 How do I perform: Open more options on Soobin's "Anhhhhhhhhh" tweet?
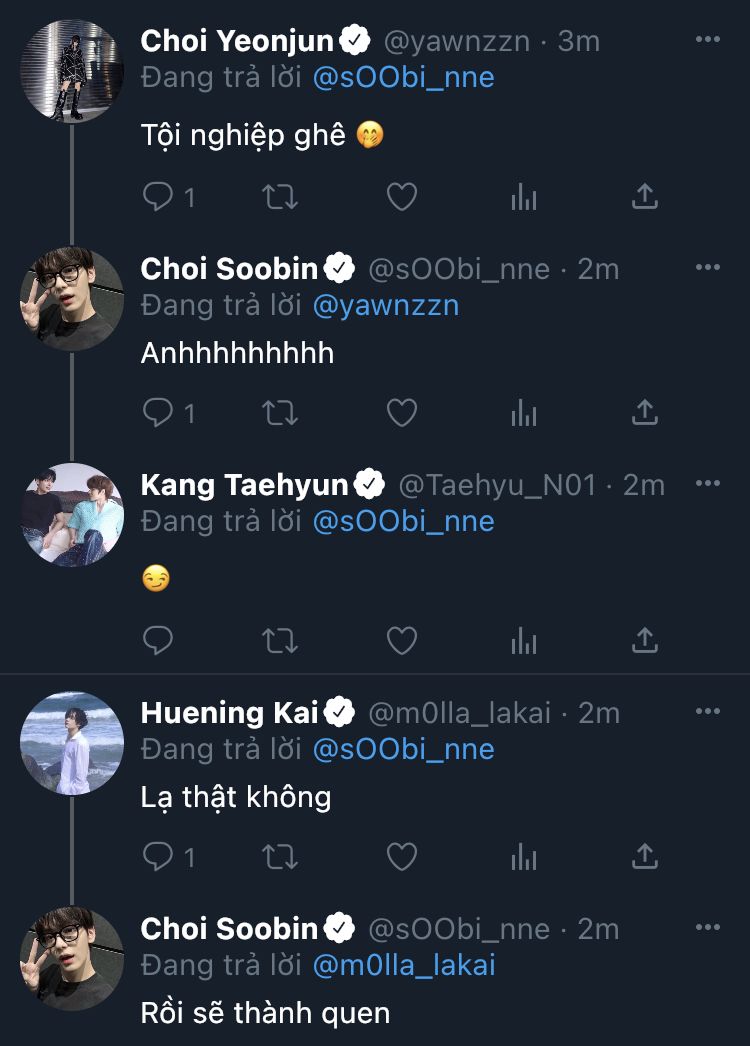[x=707, y=268]
